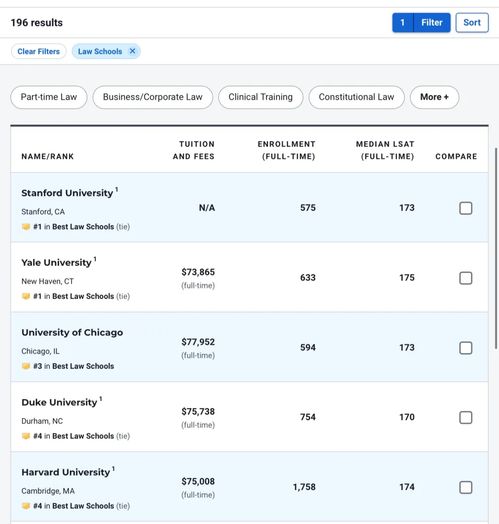499x524 pixels.
Task: Open the Stanford University school link
Action: (67, 193)
